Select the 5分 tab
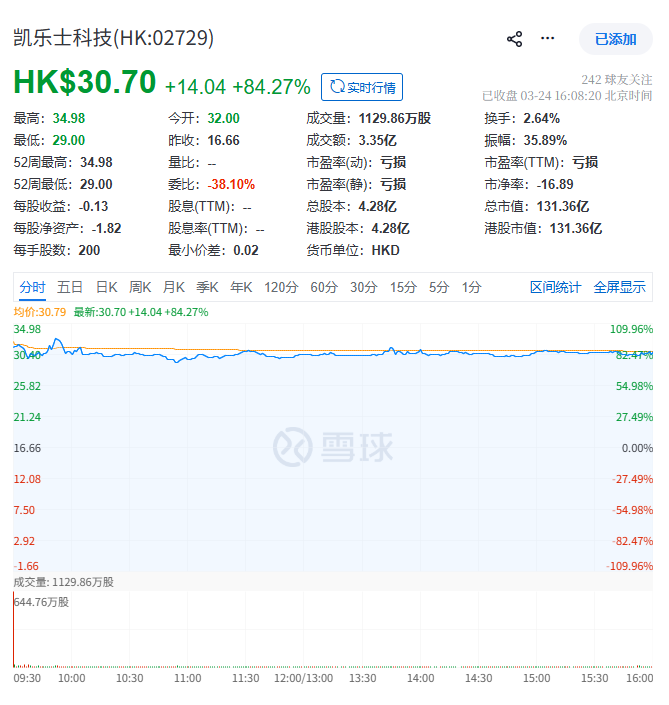The height and width of the screenshot is (705, 669). tap(439, 287)
